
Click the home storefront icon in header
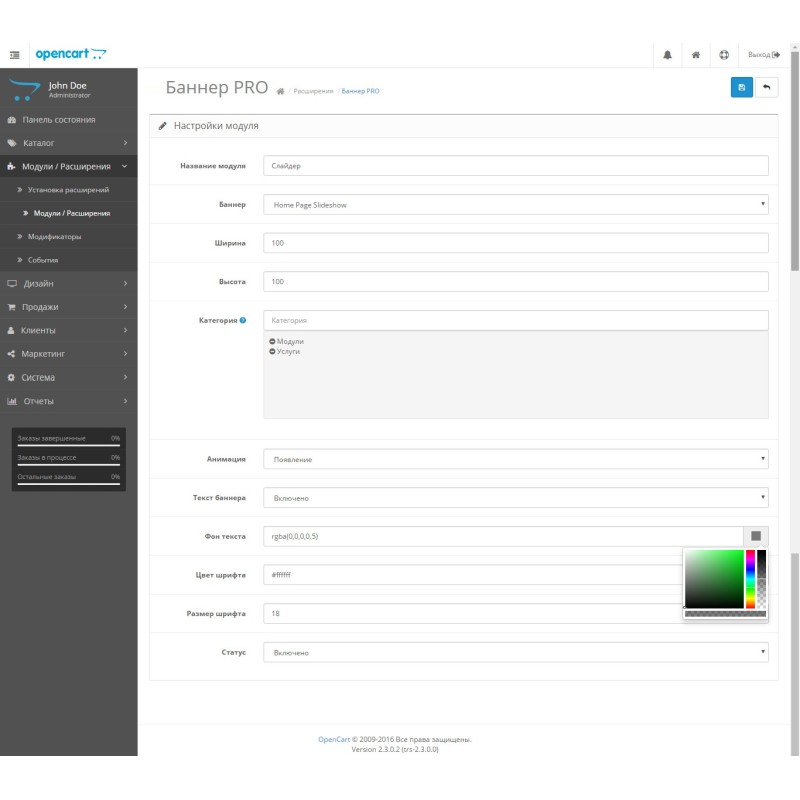click(x=695, y=55)
